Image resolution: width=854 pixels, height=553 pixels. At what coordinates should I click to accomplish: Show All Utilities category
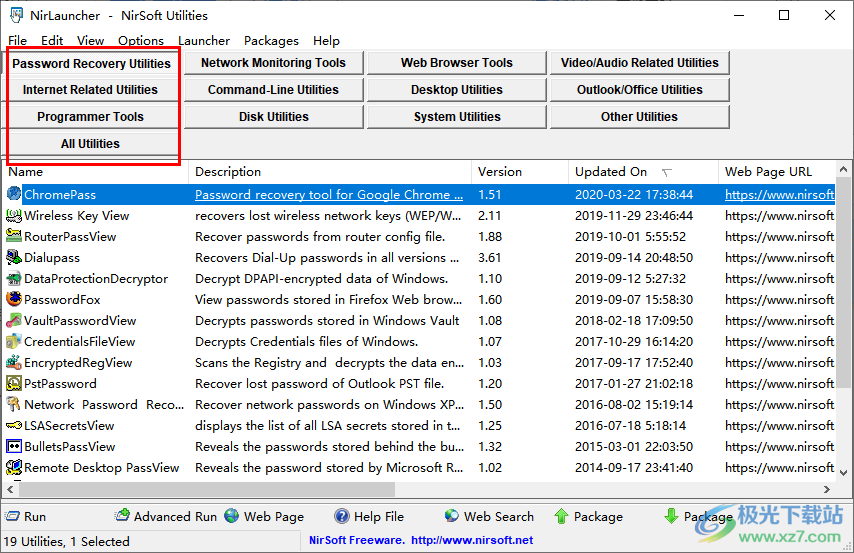click(x=90, y=143)
